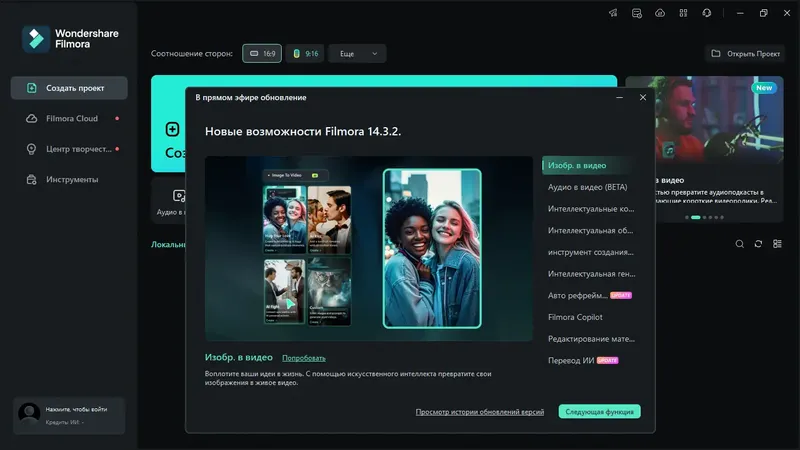Click the feature preview image in dialog
The height and width of the screenshot is (450, 800).
tap(369, 248)
